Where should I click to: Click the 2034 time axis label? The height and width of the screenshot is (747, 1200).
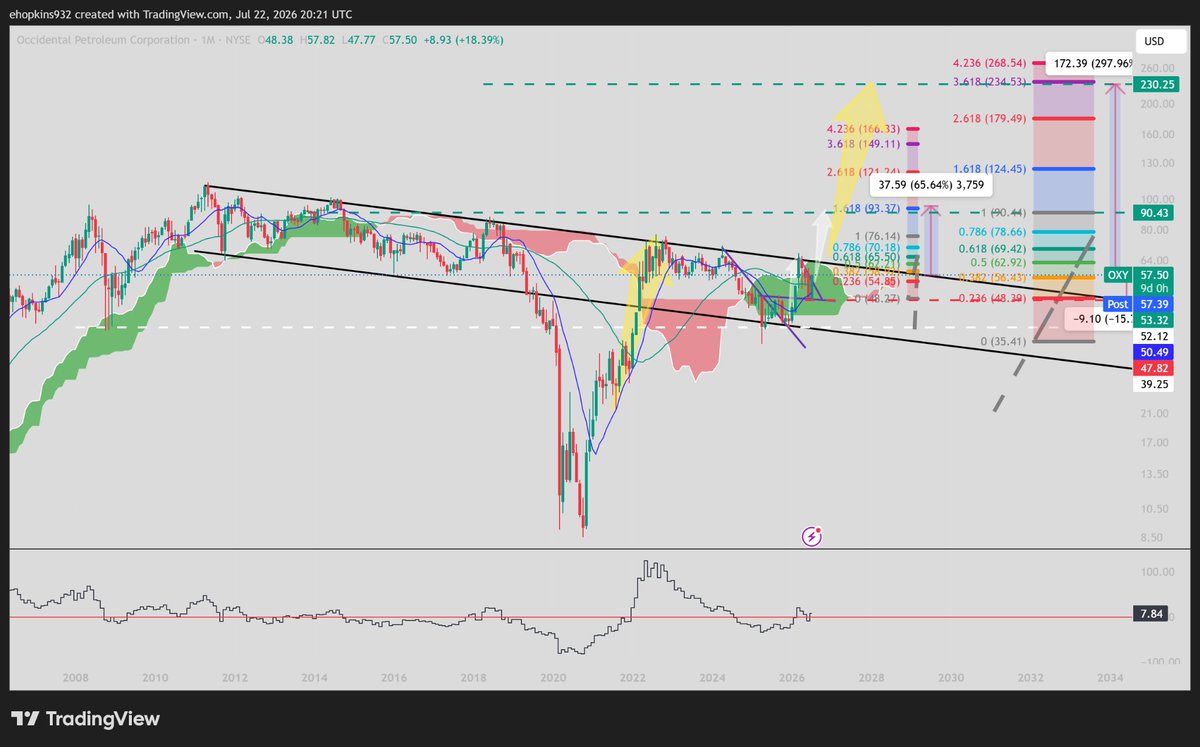pyautogui.click(x=1110, y=677)
